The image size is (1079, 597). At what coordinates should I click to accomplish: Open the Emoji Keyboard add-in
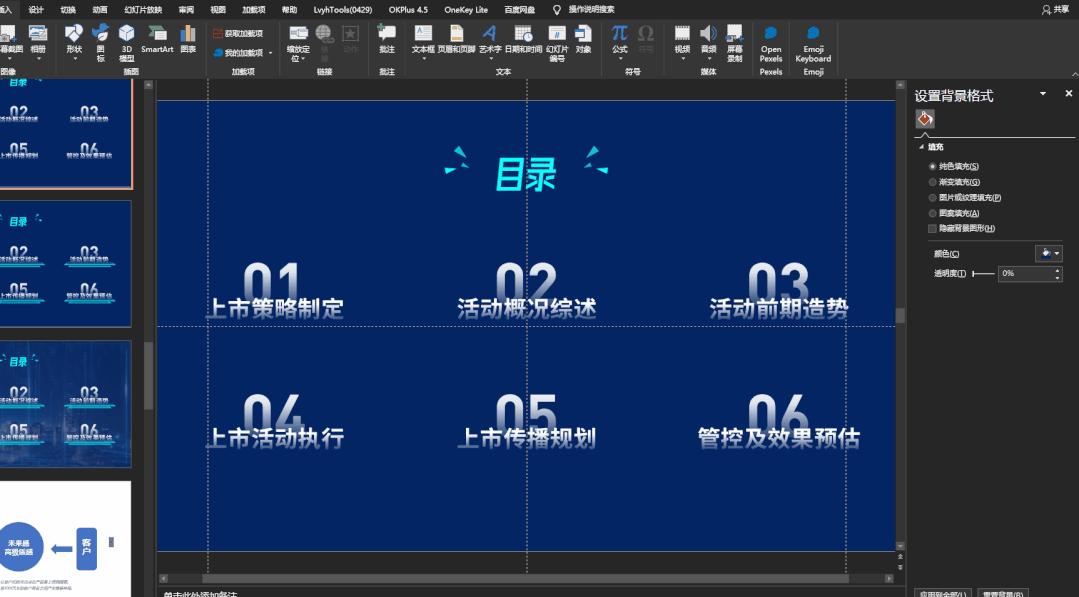pyautogui.click(x=813, y=45)
